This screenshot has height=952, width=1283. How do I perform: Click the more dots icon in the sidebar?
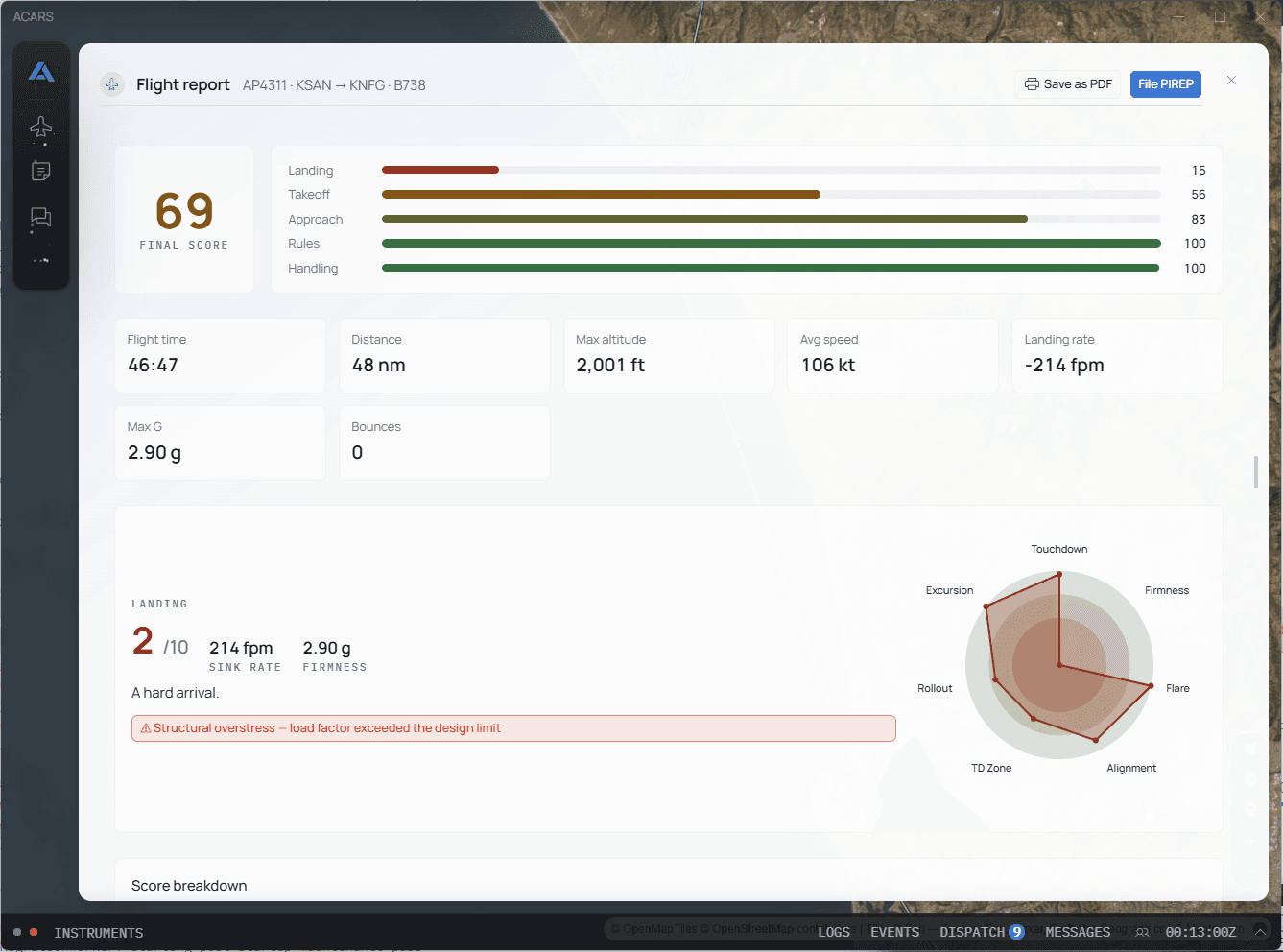tap(41, 260)
